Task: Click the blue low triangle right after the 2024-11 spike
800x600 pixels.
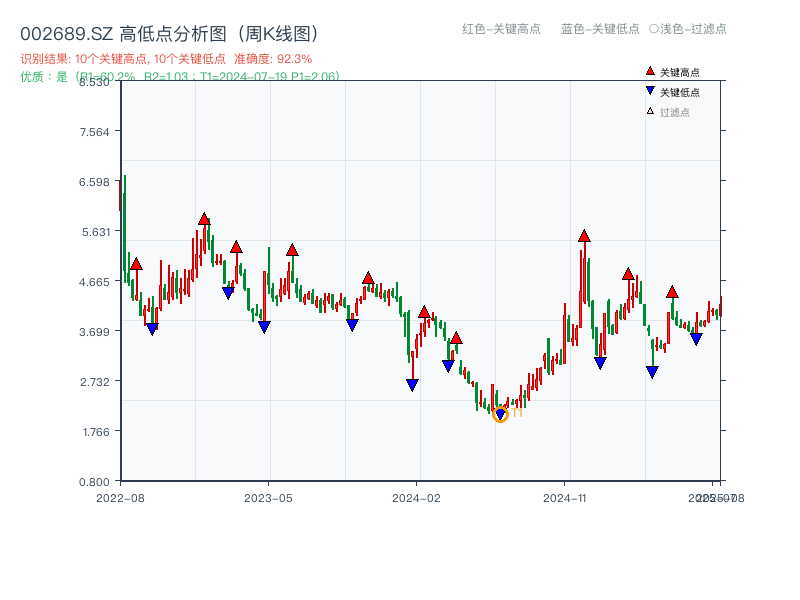Action: pos(601,363)
